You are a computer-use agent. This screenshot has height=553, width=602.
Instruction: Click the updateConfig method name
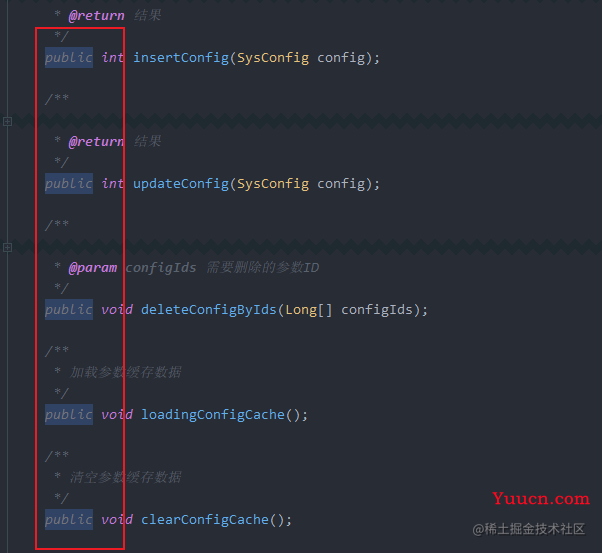pyautogui.click(x=181, y=184)
